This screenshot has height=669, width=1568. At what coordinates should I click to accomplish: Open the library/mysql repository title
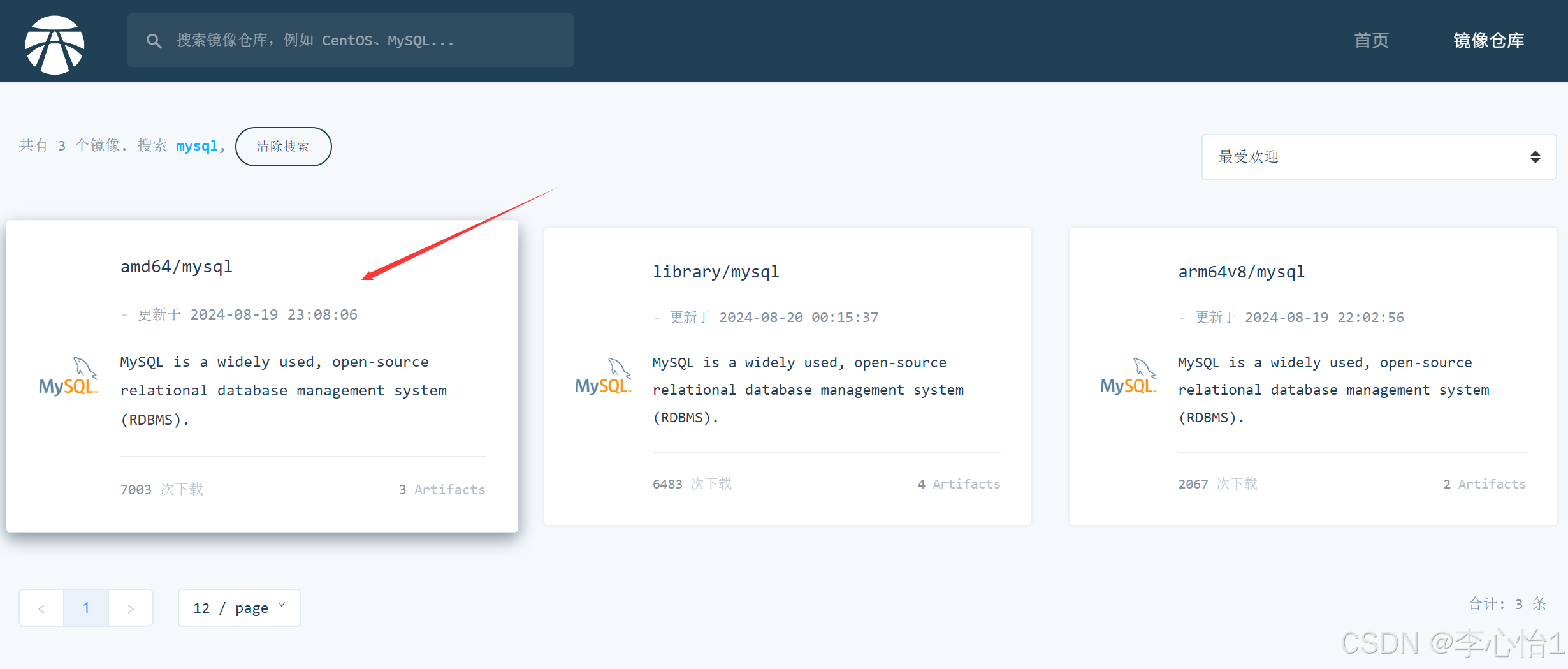point(716,272)
